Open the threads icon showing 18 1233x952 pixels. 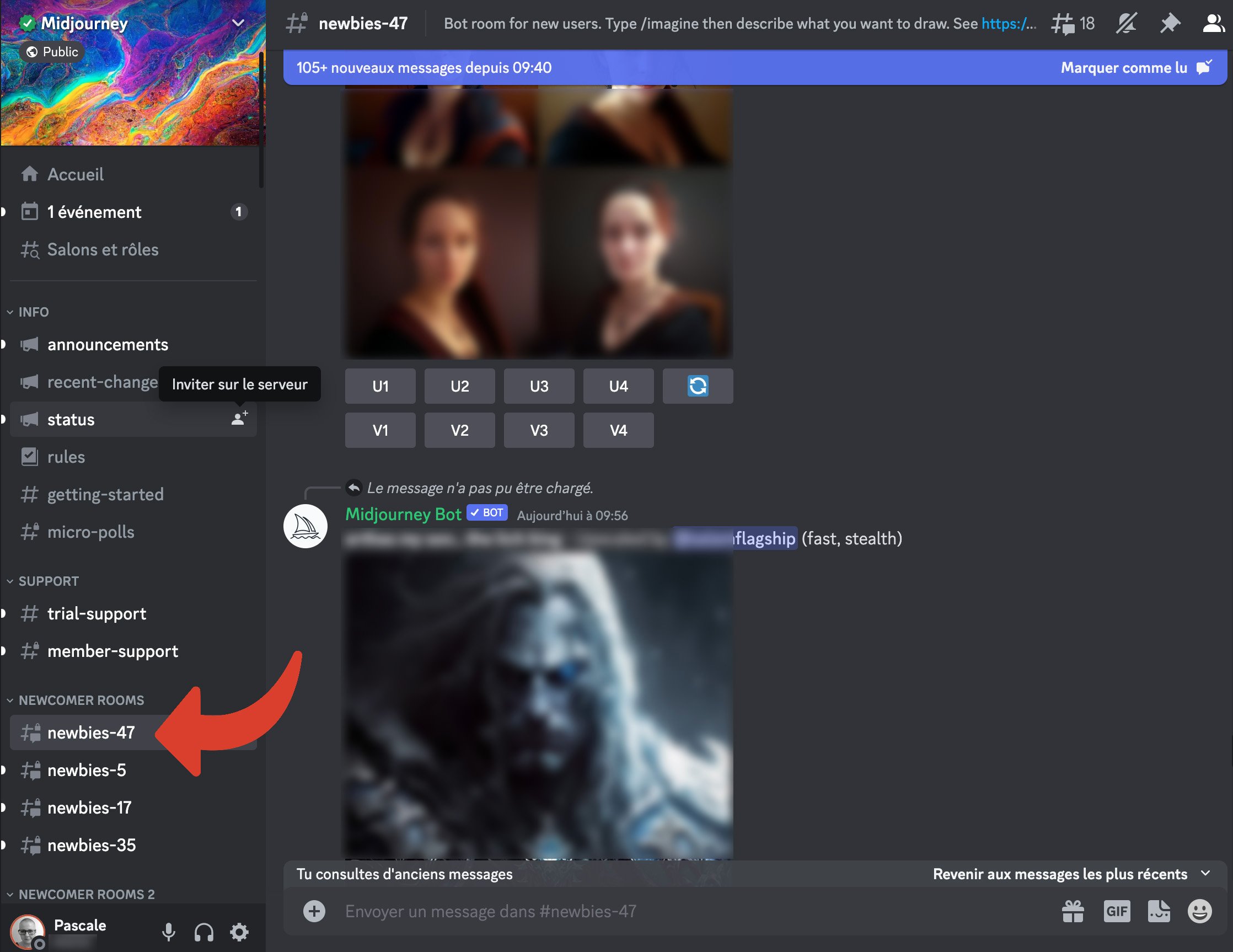(x=1071, y=24)
